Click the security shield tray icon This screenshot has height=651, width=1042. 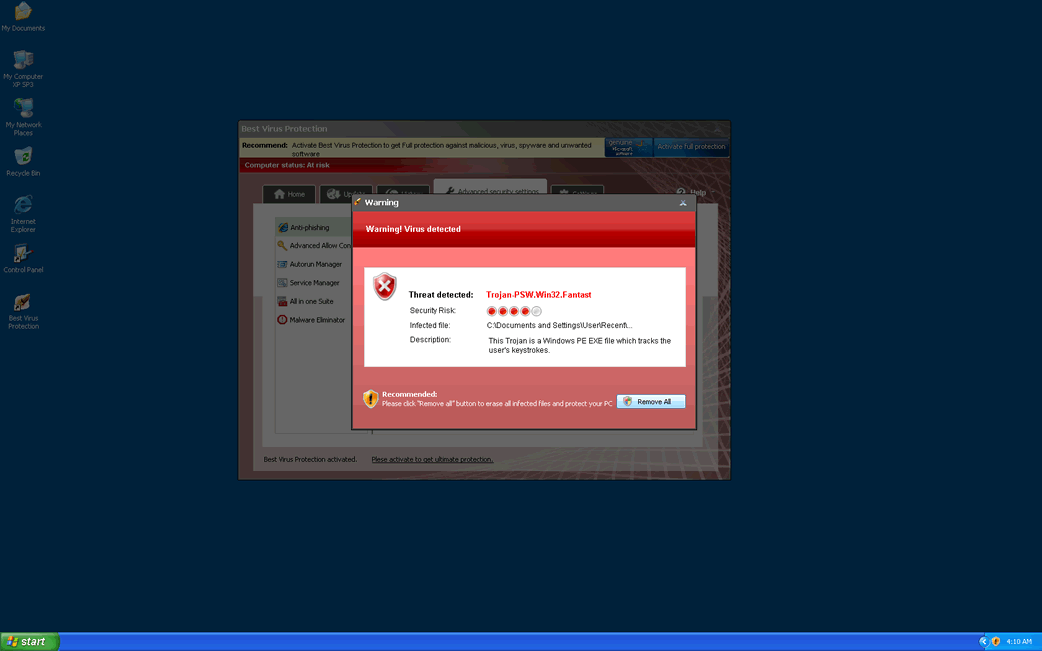(x=996, y=641)
